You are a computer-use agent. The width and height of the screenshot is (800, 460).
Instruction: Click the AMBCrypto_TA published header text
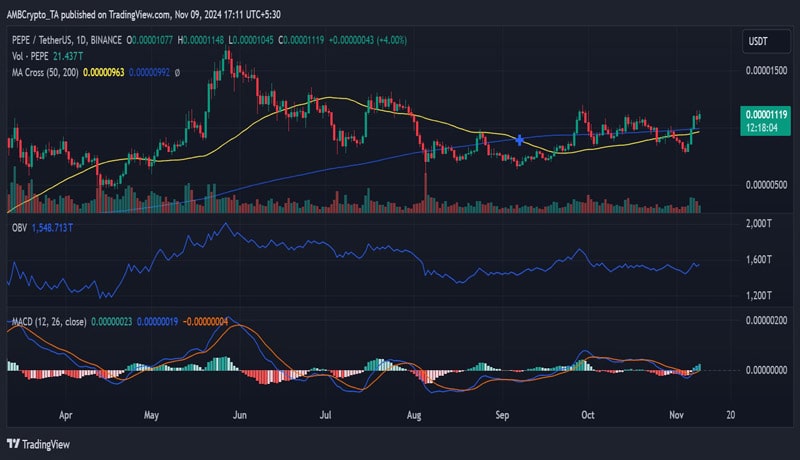click(143, 15)
